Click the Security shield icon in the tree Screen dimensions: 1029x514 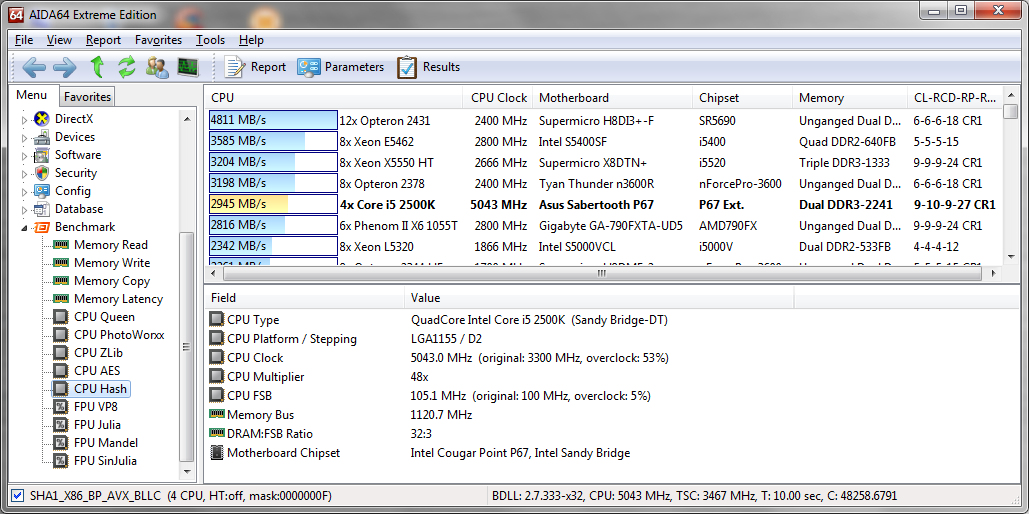click(42, 173)
